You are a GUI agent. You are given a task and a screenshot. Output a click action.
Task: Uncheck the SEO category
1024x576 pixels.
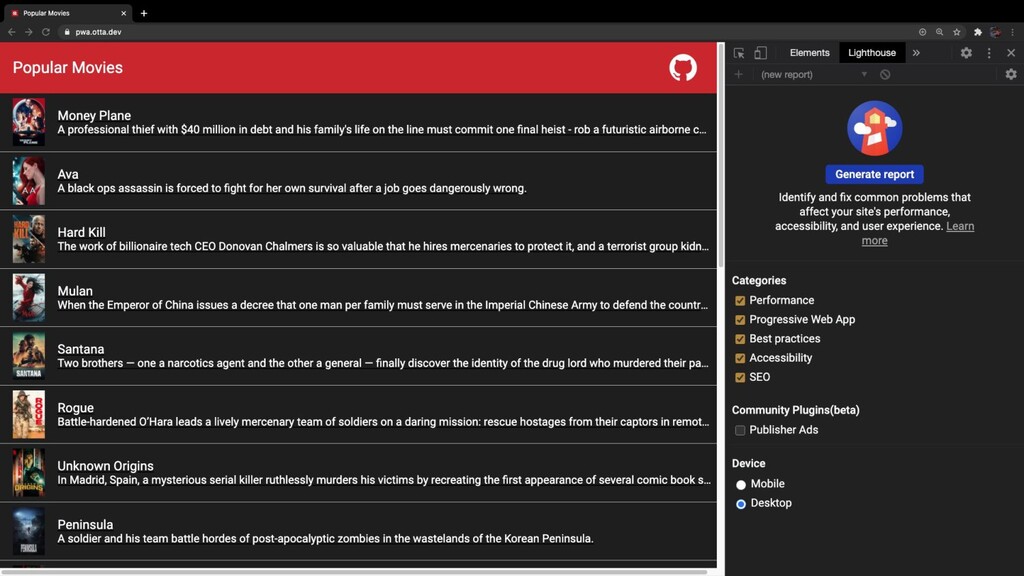click(x=740, y=377)
